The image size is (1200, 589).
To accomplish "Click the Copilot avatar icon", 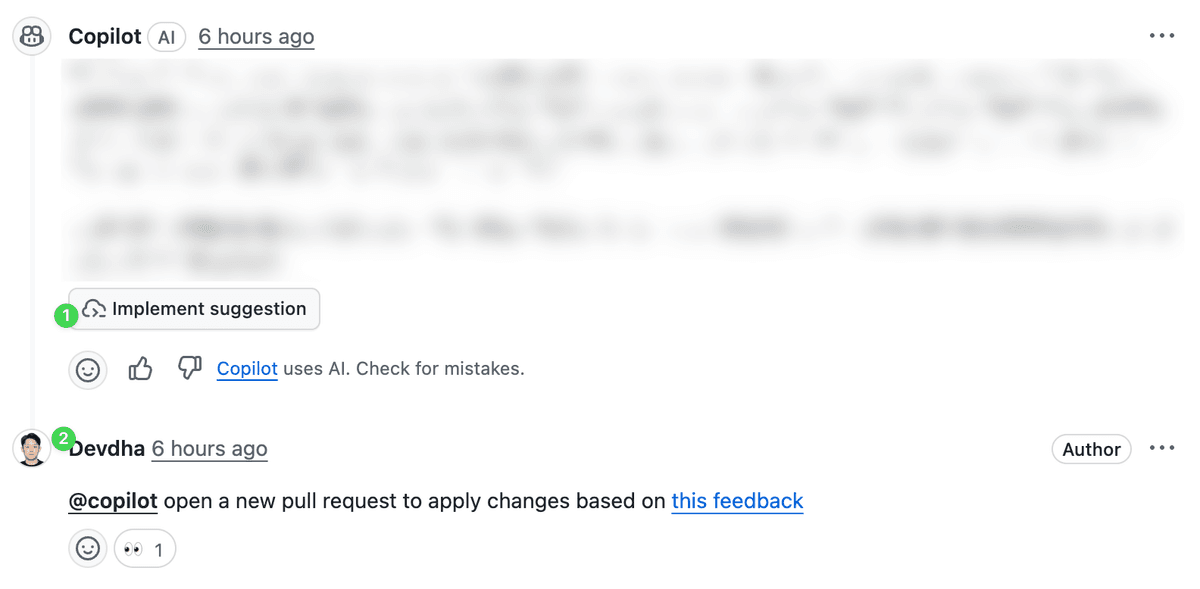I will (x=31, y=37).
